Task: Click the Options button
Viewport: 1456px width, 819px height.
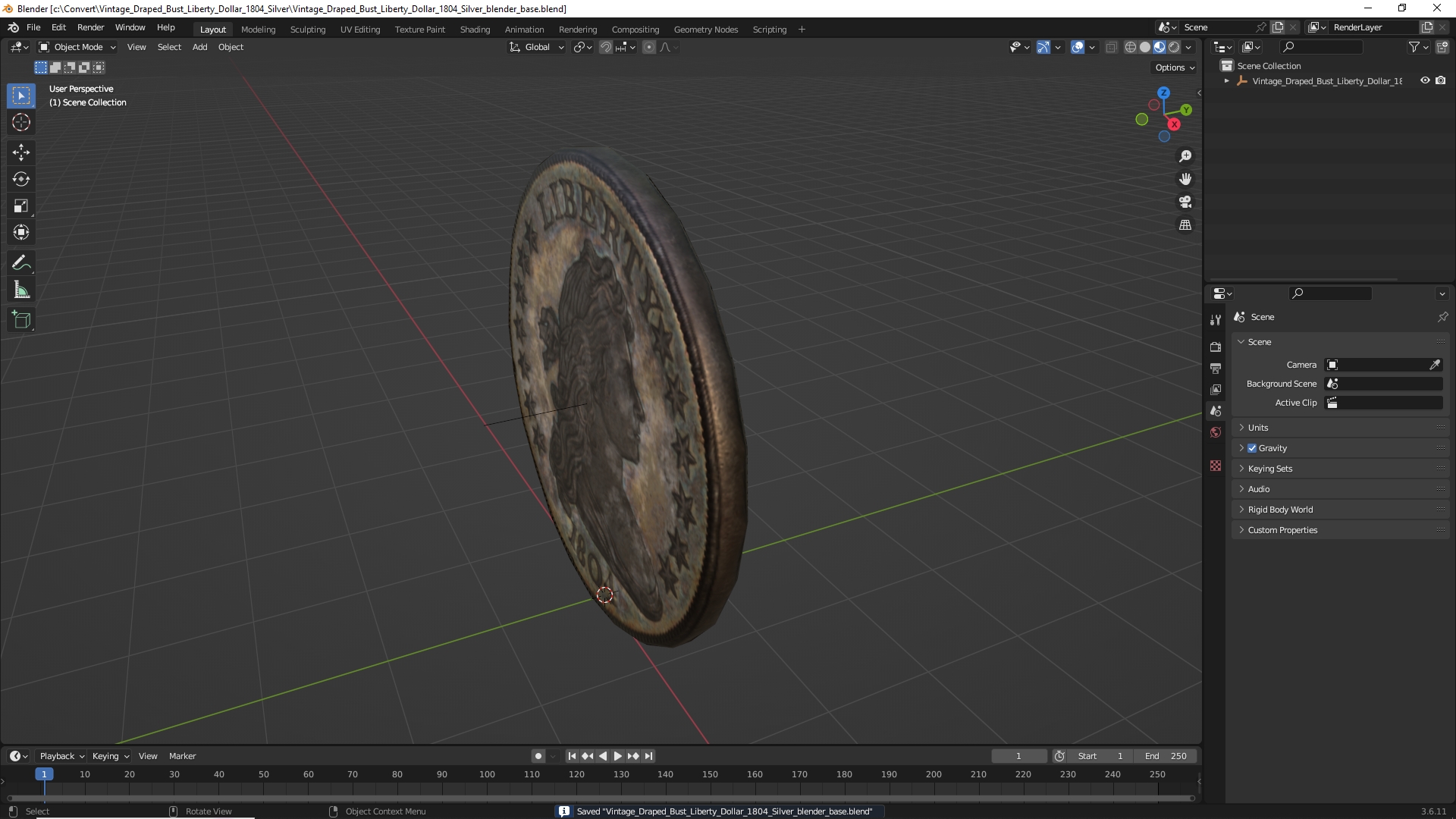Action: pyautogui.click(x=1175, y=67)
